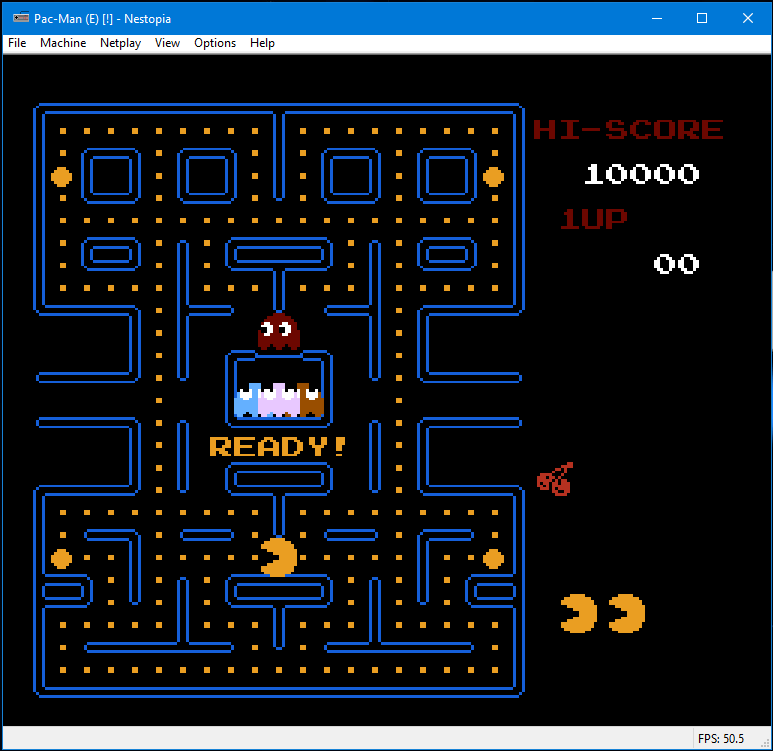Minimize the Nestopia window
773x751 pixels.
click(x=657, y=18)
